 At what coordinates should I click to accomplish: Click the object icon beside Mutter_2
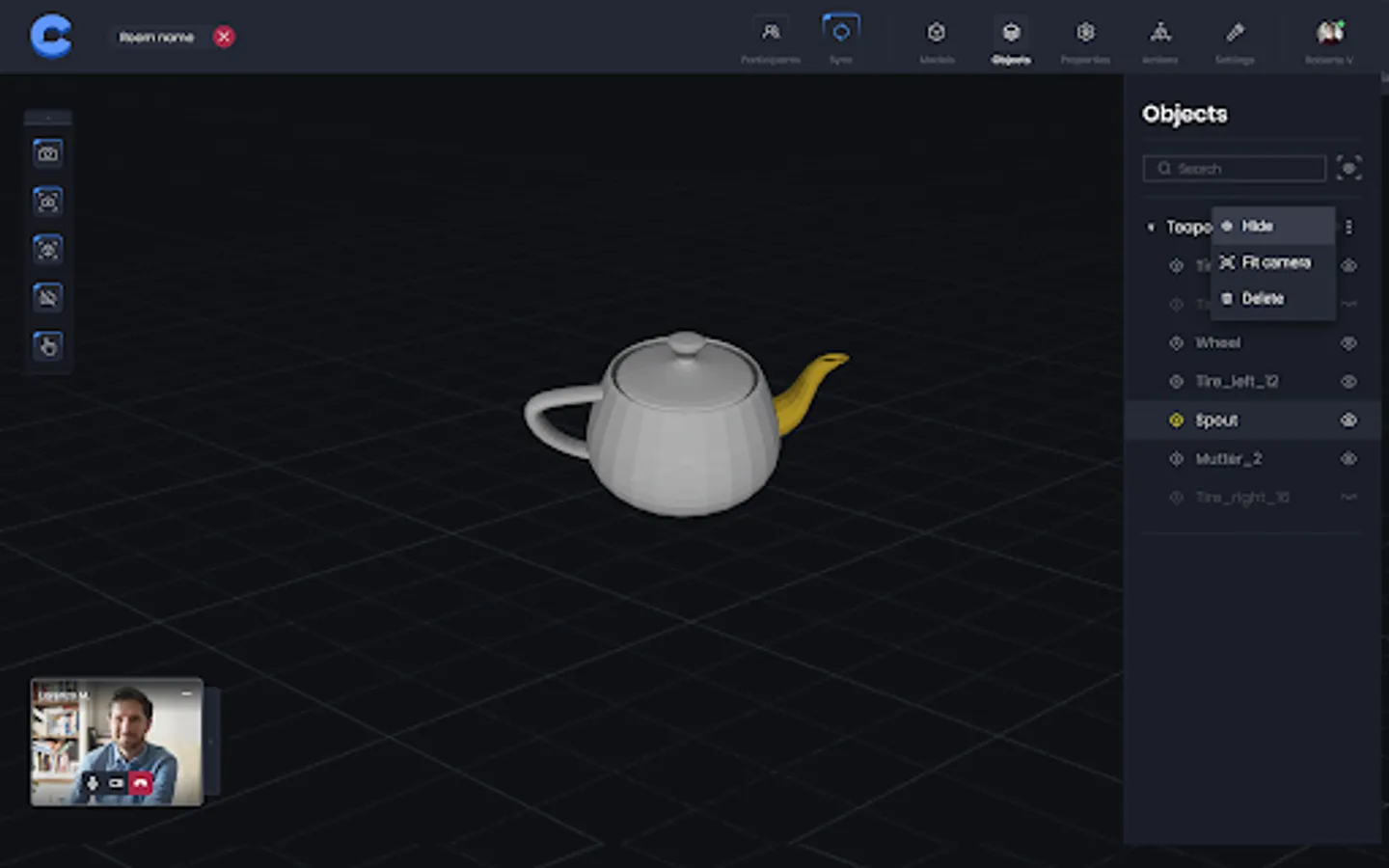[1176, 458]
